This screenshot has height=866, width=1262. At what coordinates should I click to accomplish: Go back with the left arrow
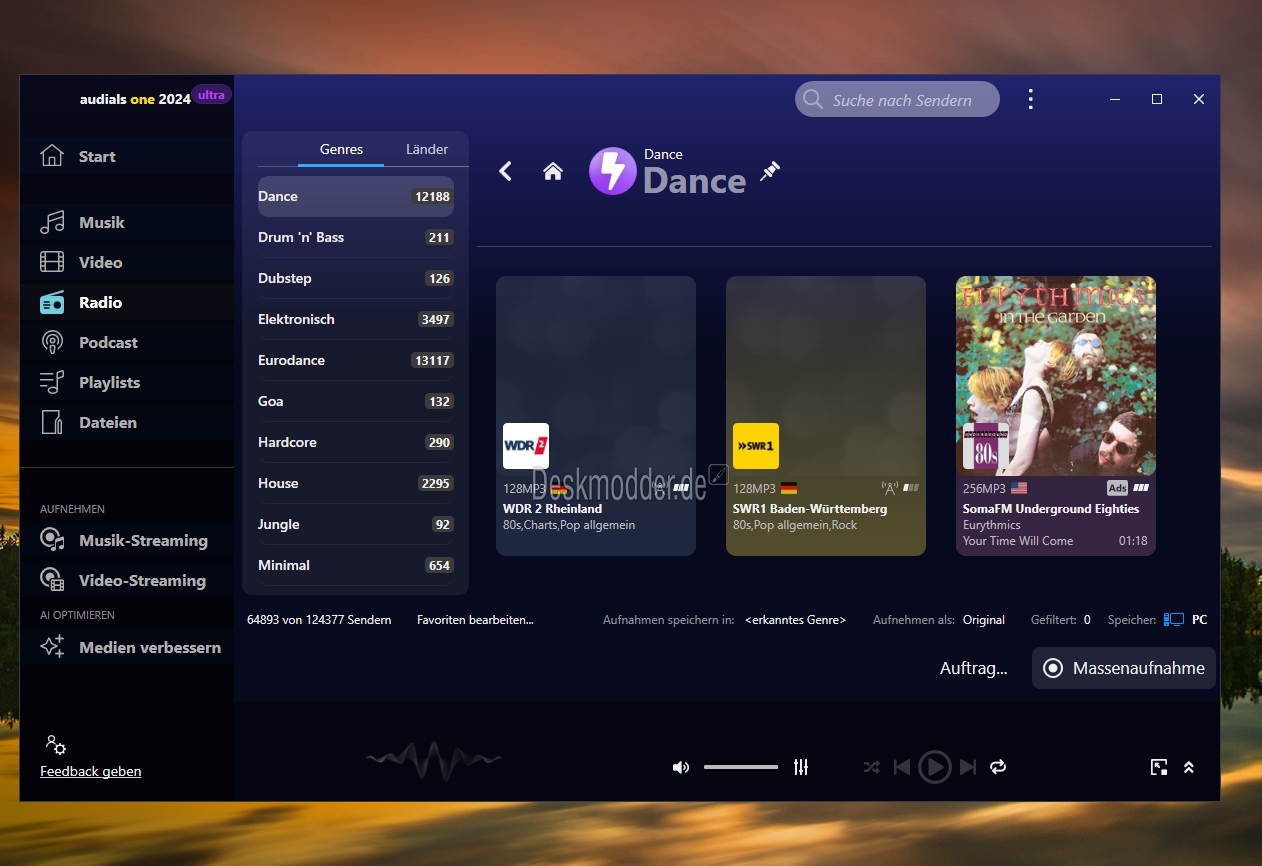point(505,171)
